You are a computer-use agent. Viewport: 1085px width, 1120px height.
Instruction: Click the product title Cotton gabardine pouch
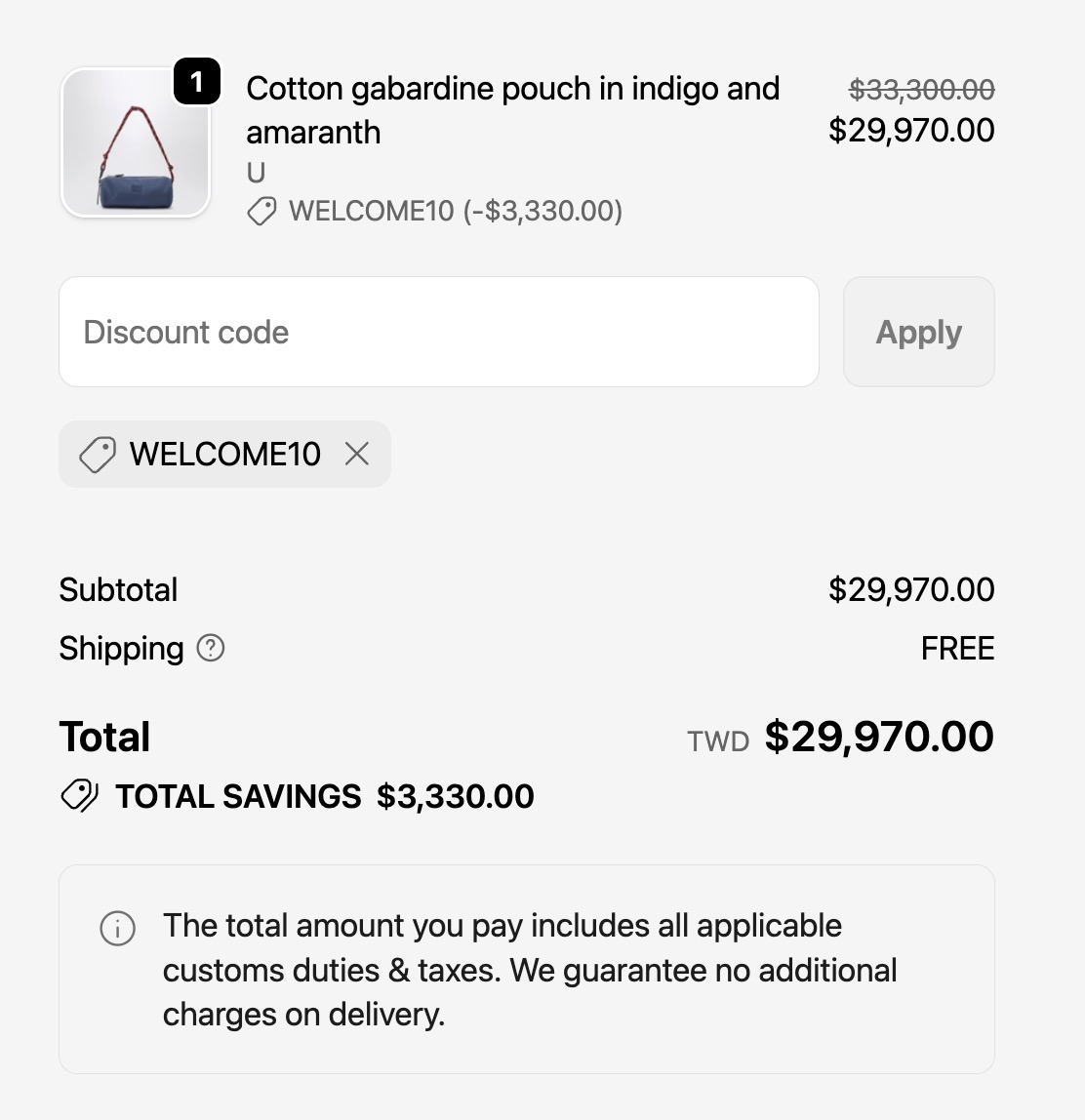click(513, 110)
